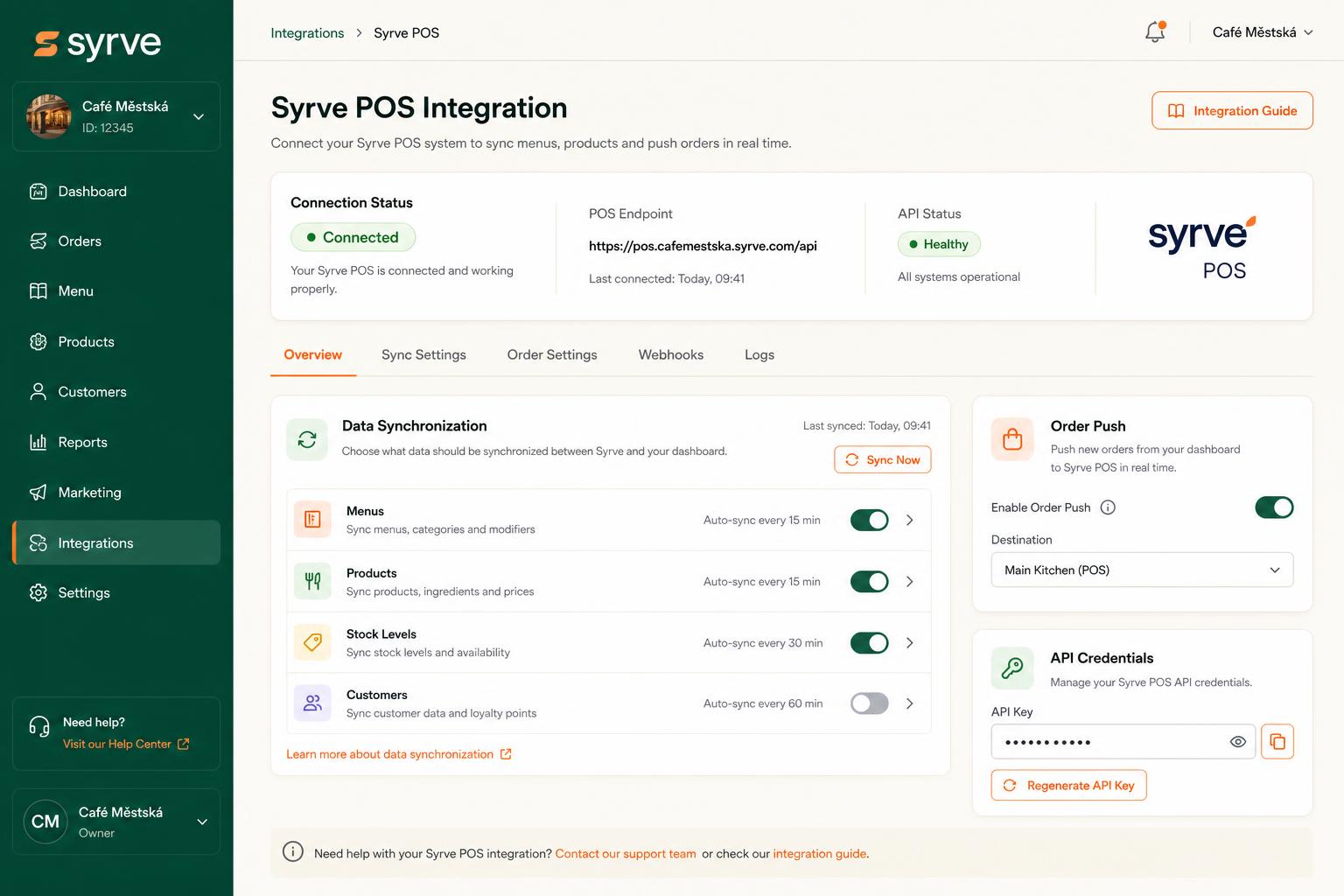
Task: Open the Destination Main Kitchen (POS) dropdown
Action: (x=1142, y=570)
